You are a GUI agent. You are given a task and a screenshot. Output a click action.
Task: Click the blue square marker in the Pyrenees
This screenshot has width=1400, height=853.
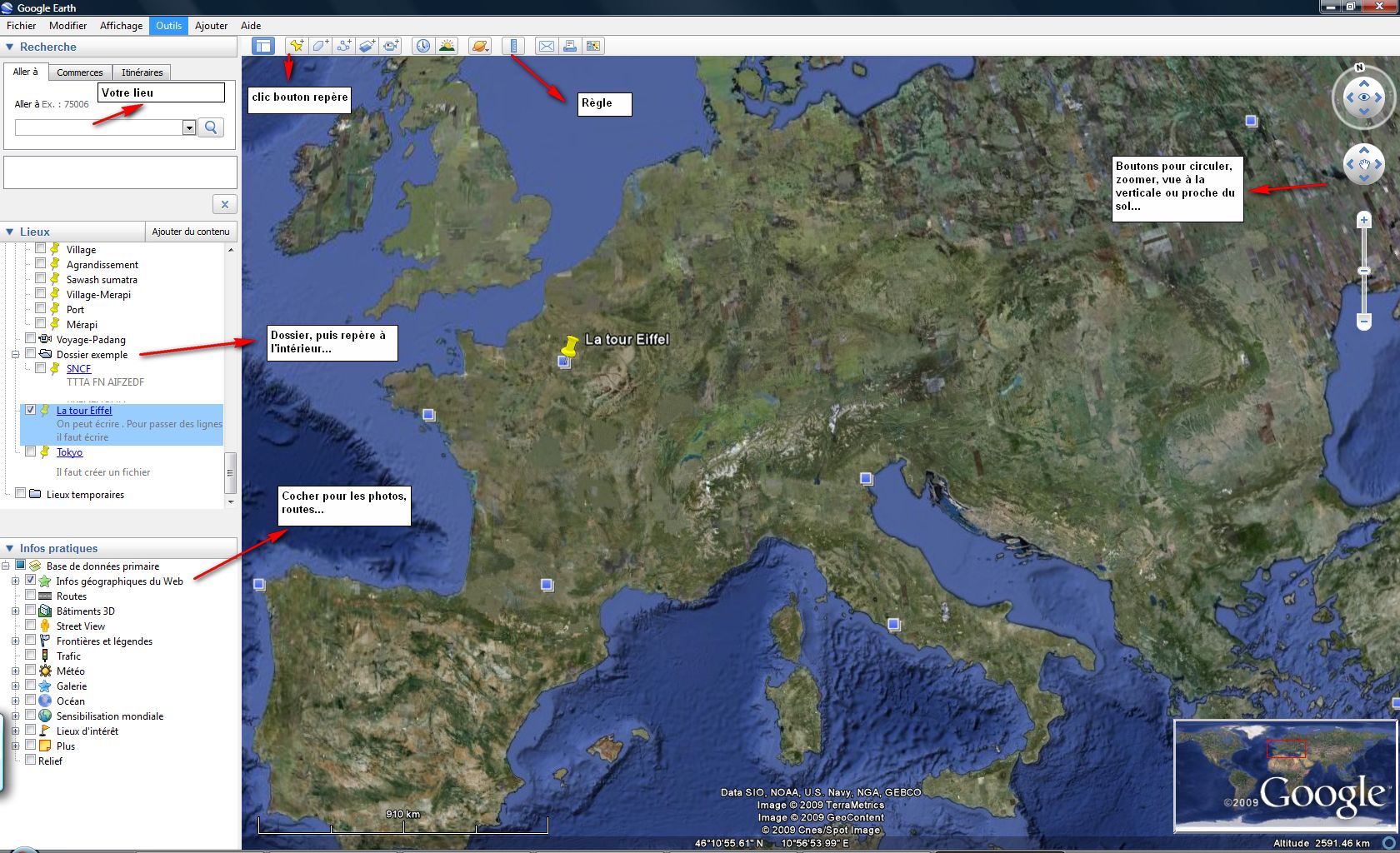coord(547,585)
